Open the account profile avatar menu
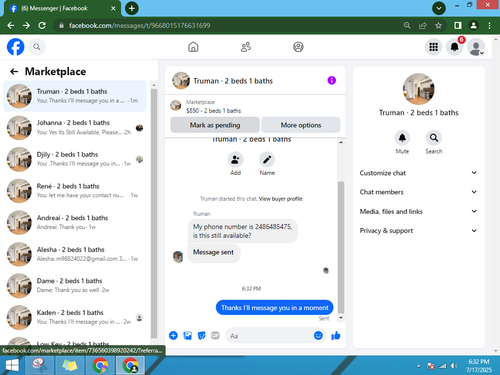Screen dimensions: 500x375 click(476, 47)
